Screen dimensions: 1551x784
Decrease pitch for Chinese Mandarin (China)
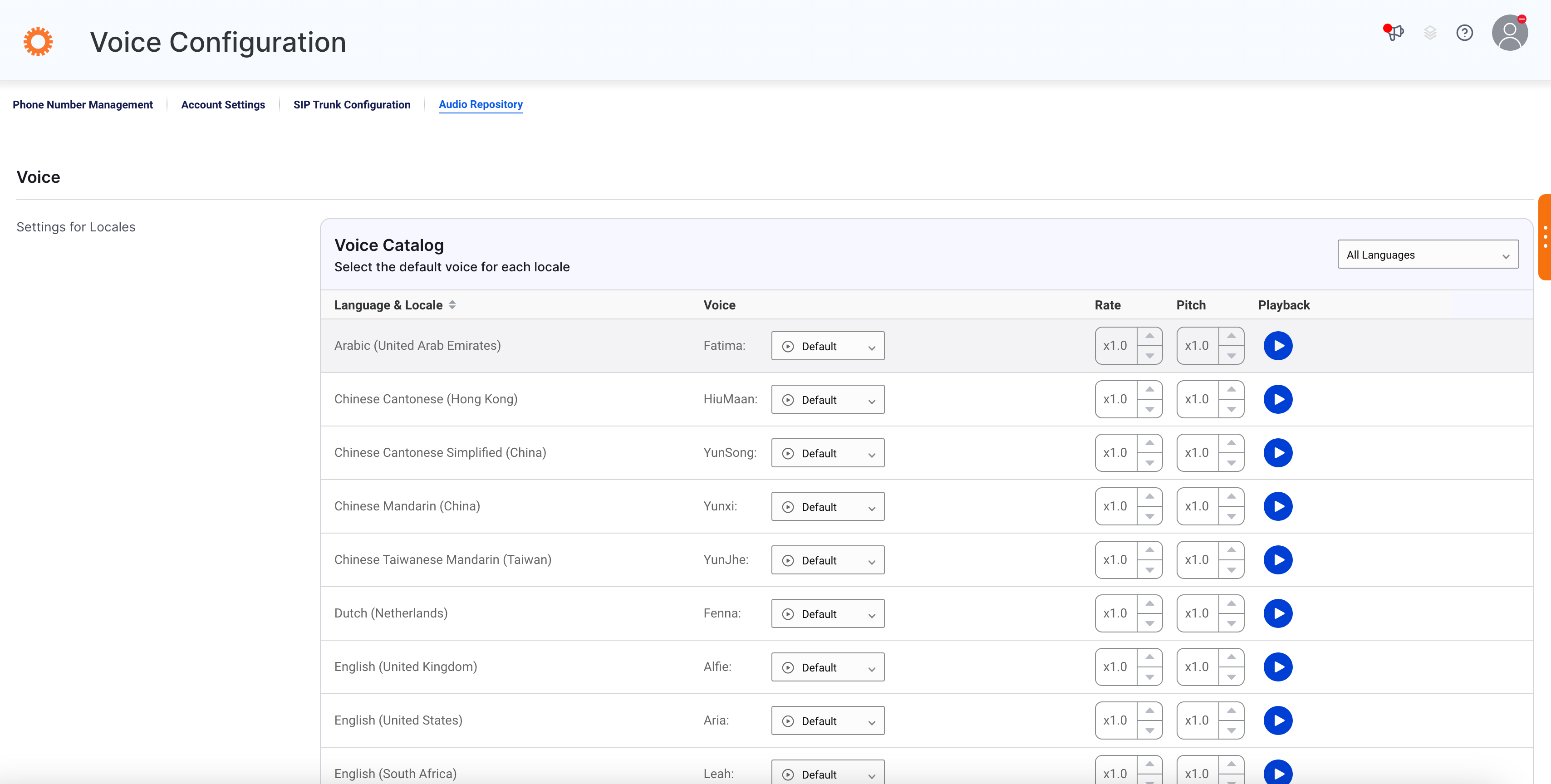[1231, 516]
